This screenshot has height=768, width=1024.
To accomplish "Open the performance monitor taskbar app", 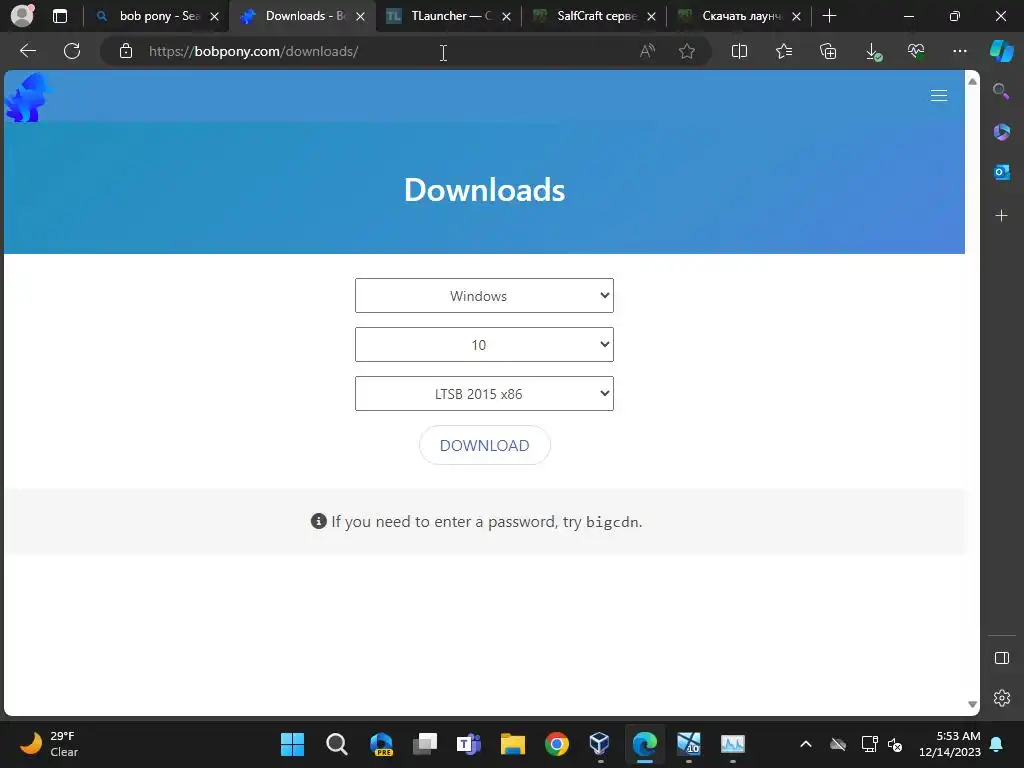I will click(x=733, y=744).
